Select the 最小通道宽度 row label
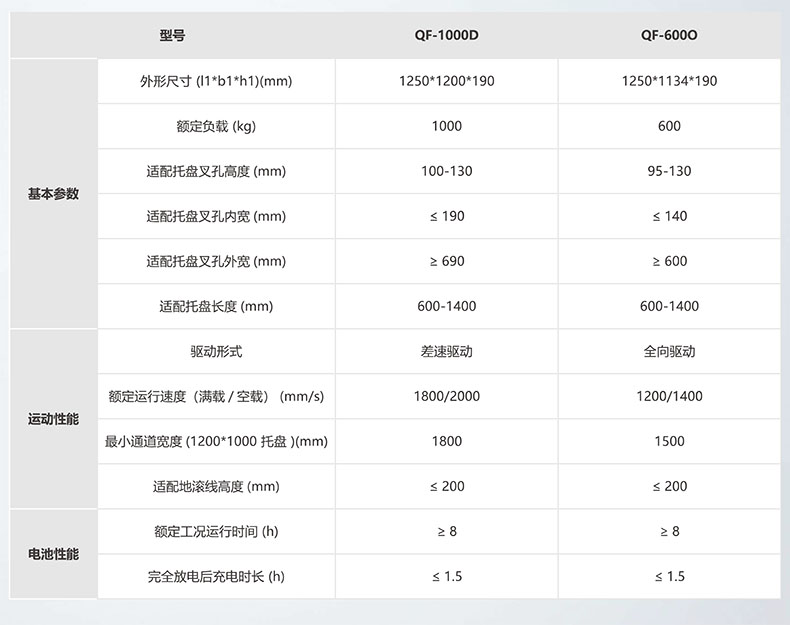The image size is (790, 625). point(216,441)
